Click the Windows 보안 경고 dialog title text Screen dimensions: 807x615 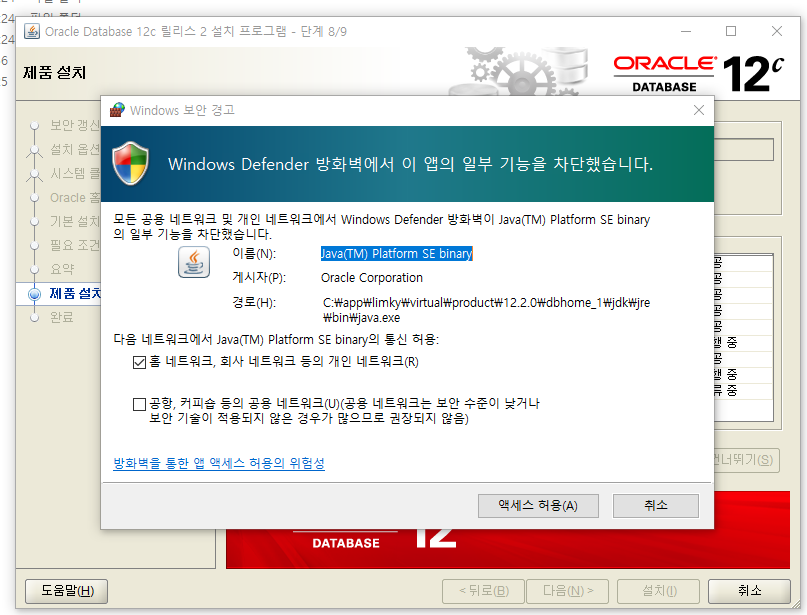[x=182, y=110]
